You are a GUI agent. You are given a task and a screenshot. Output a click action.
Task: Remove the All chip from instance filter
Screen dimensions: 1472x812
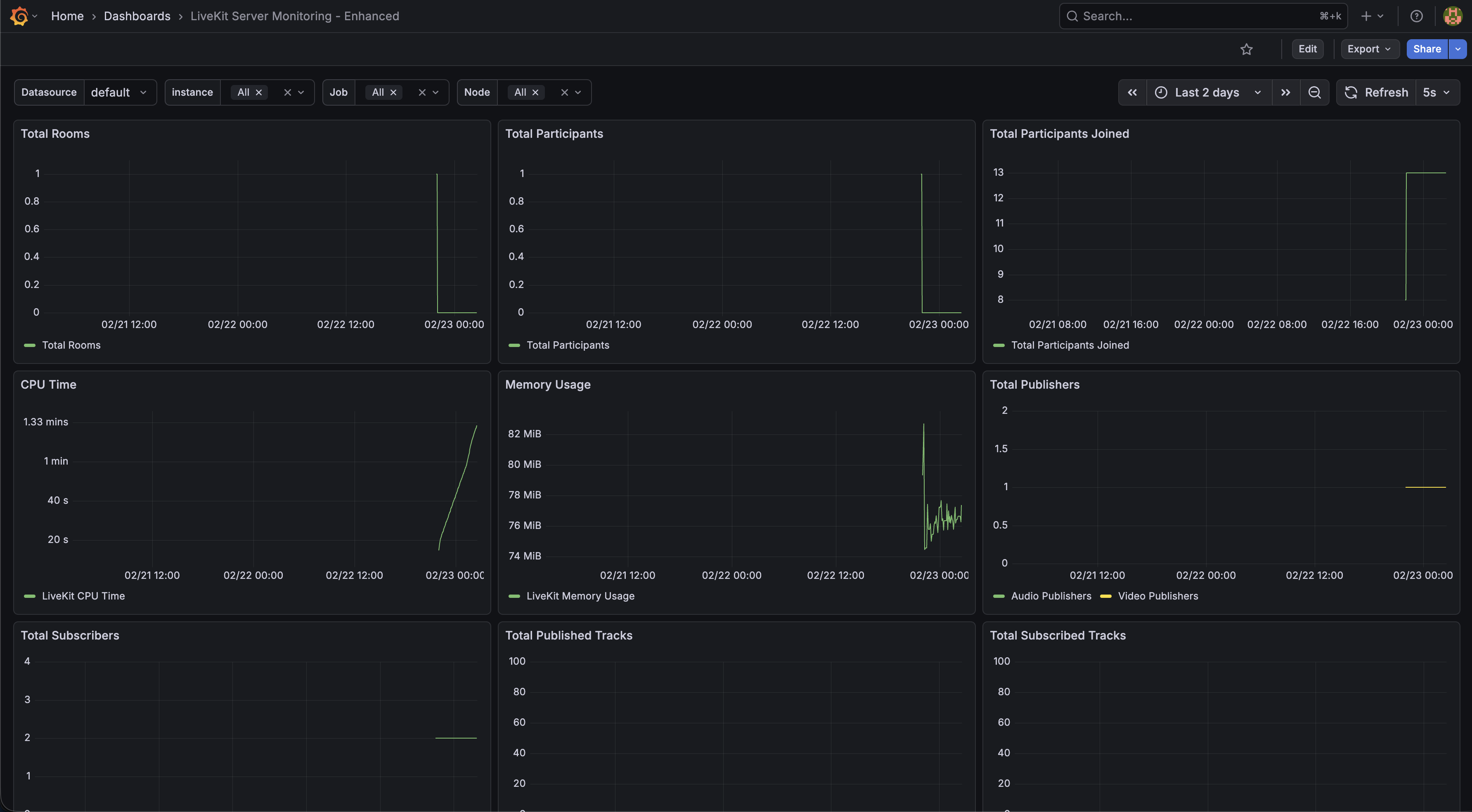coord(259,92)
